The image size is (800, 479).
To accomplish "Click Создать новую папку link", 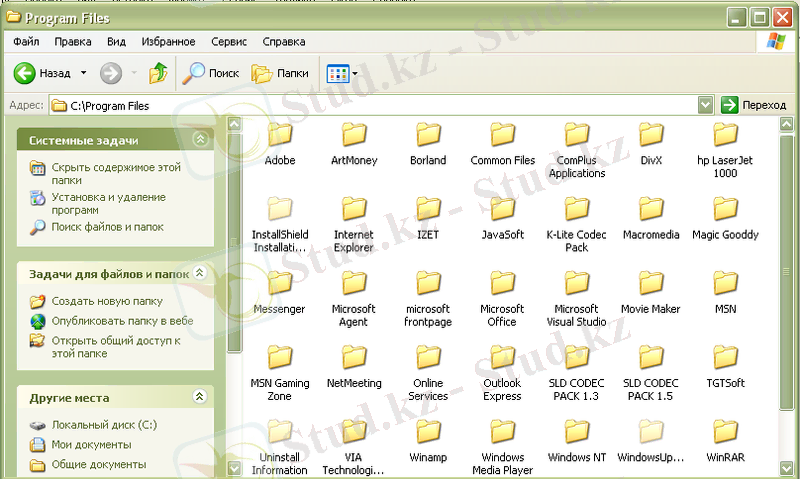I will (107, 301).
